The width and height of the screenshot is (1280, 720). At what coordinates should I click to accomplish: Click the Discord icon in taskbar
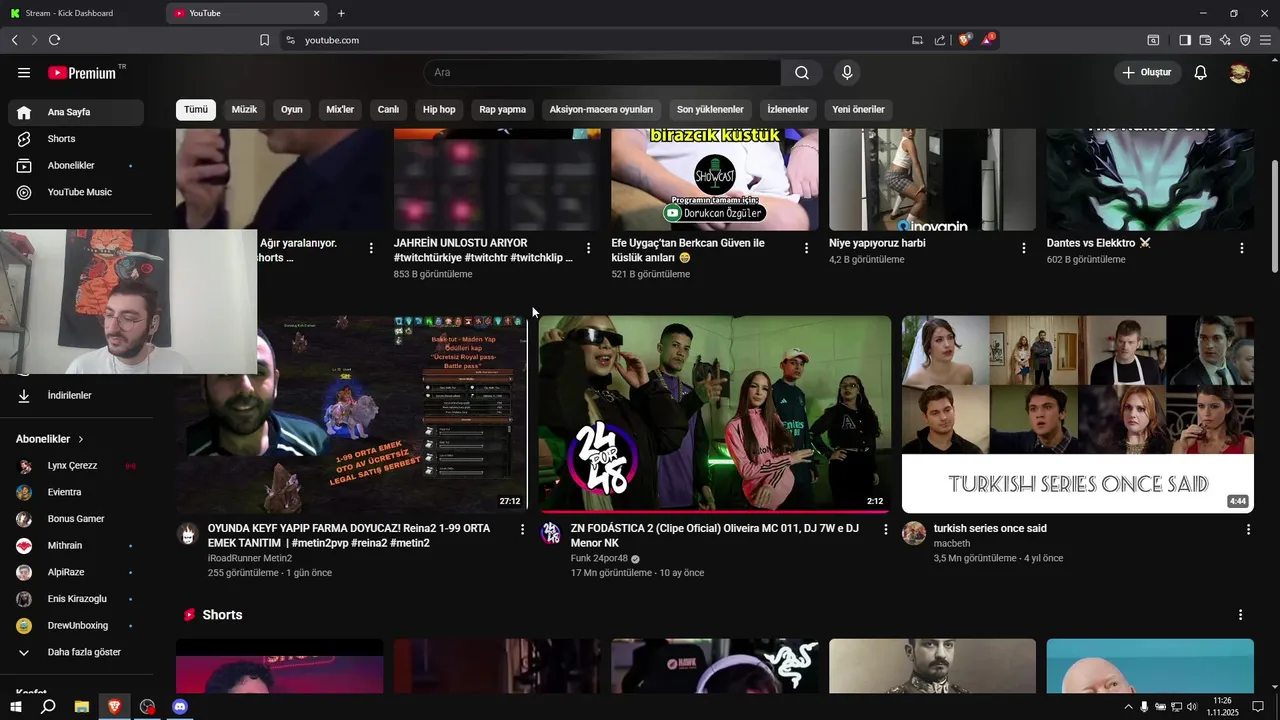click(180, 707)
